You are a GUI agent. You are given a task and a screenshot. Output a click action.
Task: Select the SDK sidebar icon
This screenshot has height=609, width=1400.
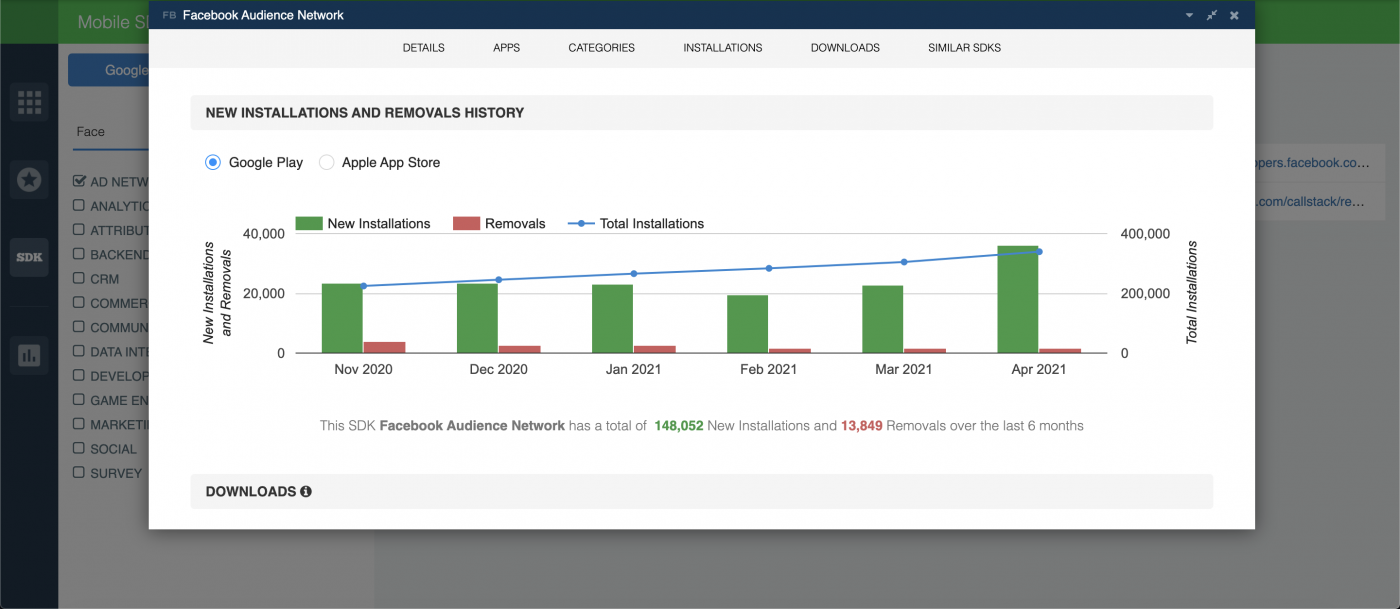click(29, 257)
